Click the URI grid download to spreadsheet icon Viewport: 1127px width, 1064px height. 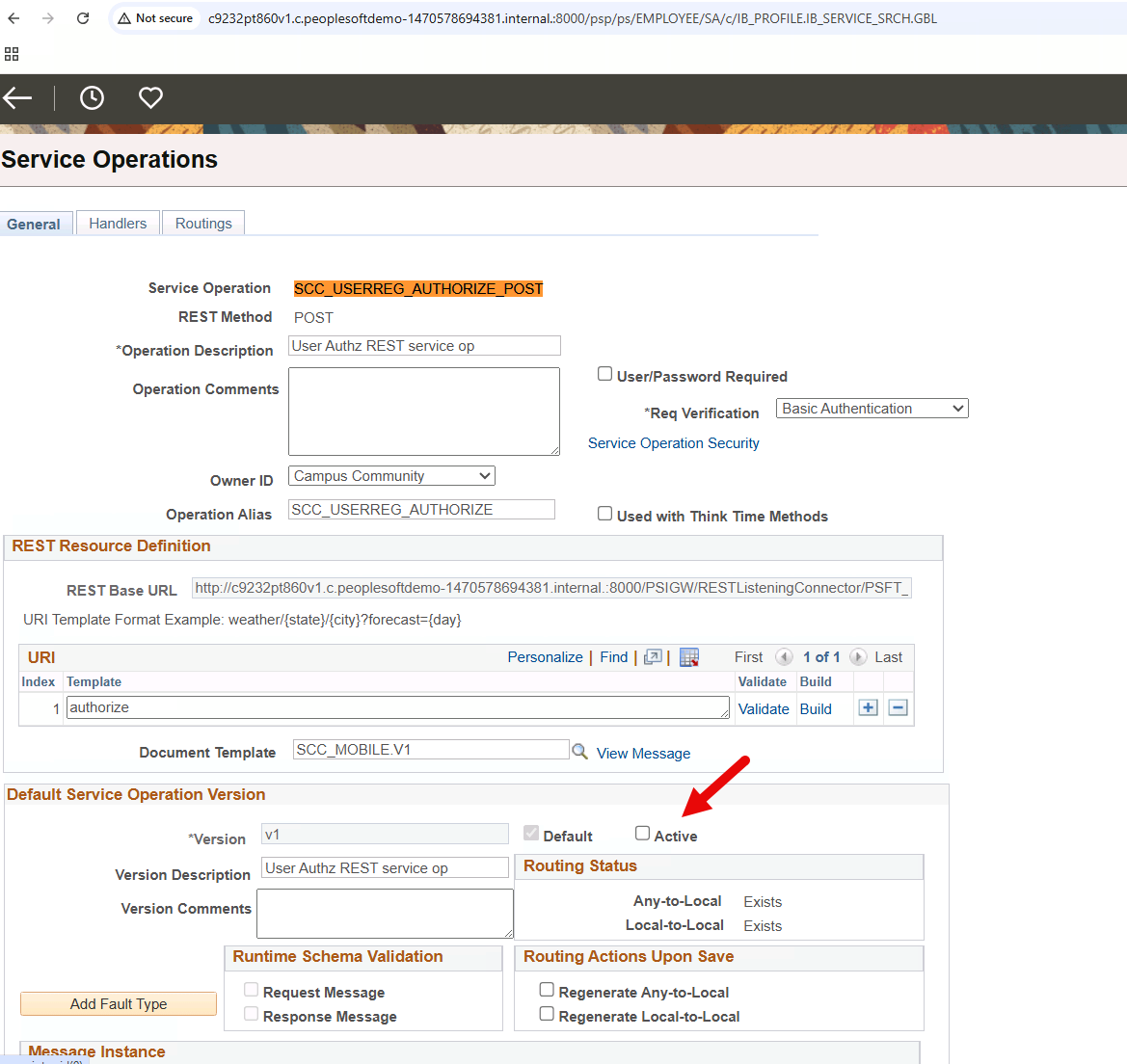point(688,657)
